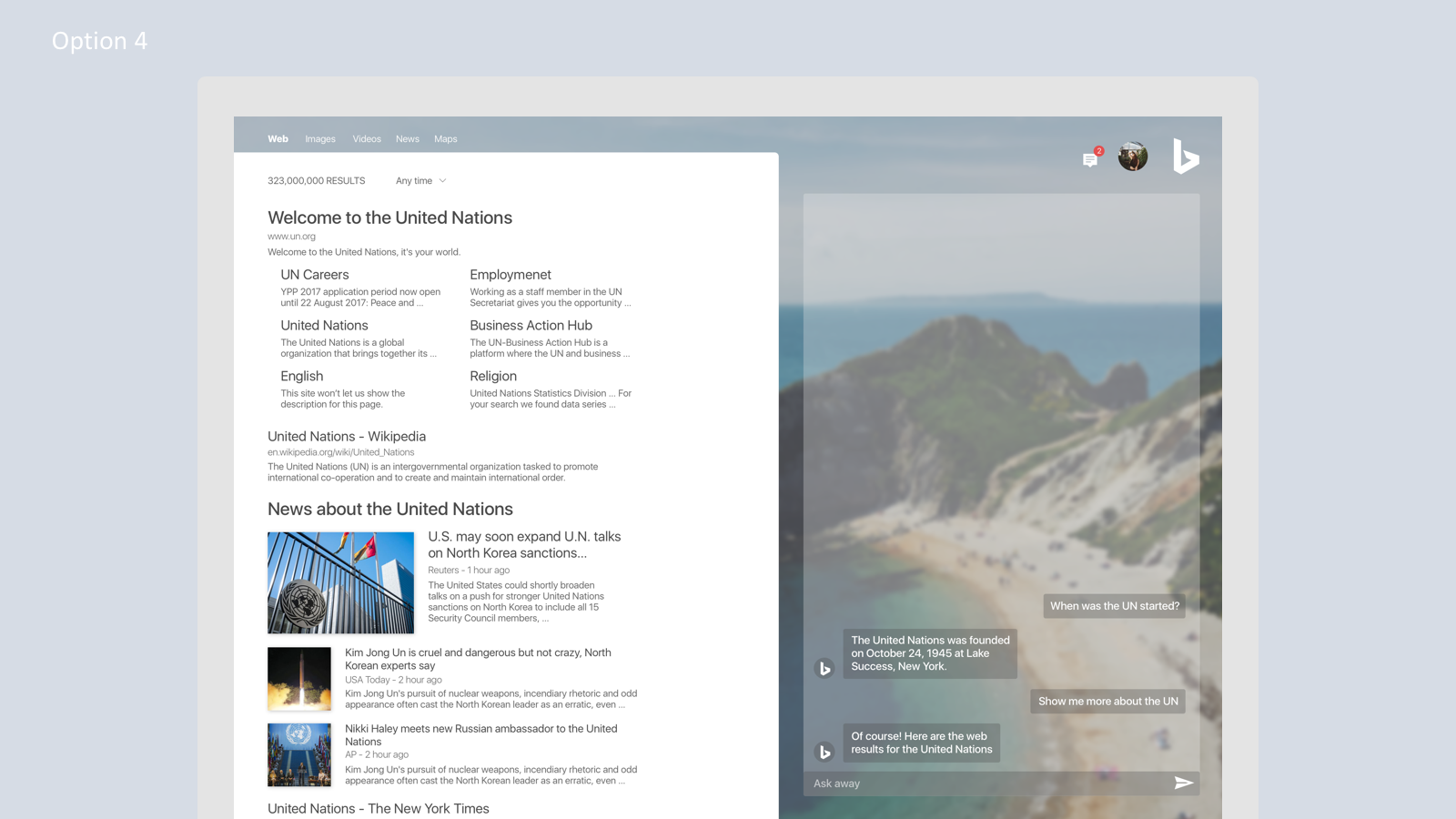Switch to the Images tab
The image size is (1456, 819).
point(320,139)
